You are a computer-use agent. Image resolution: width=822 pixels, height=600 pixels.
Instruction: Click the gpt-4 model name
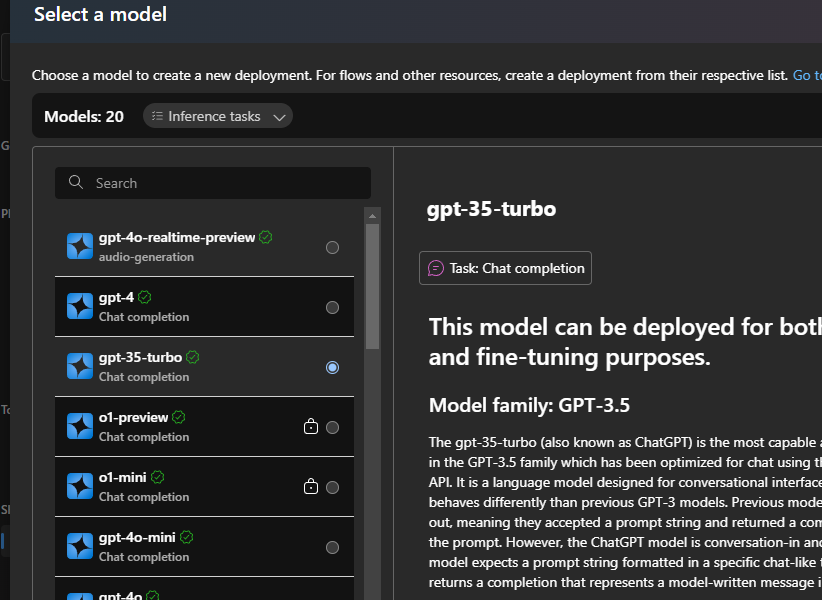click(116, 298)
